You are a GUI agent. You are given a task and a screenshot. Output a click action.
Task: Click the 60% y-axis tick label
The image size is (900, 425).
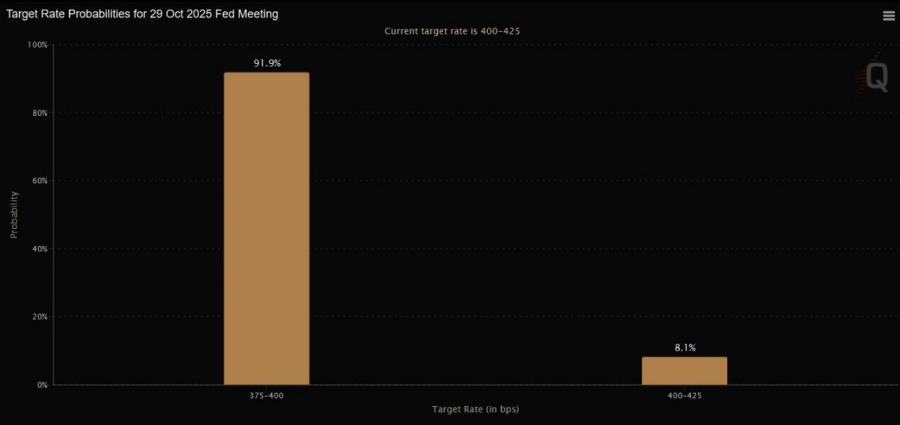coord(39,181)
